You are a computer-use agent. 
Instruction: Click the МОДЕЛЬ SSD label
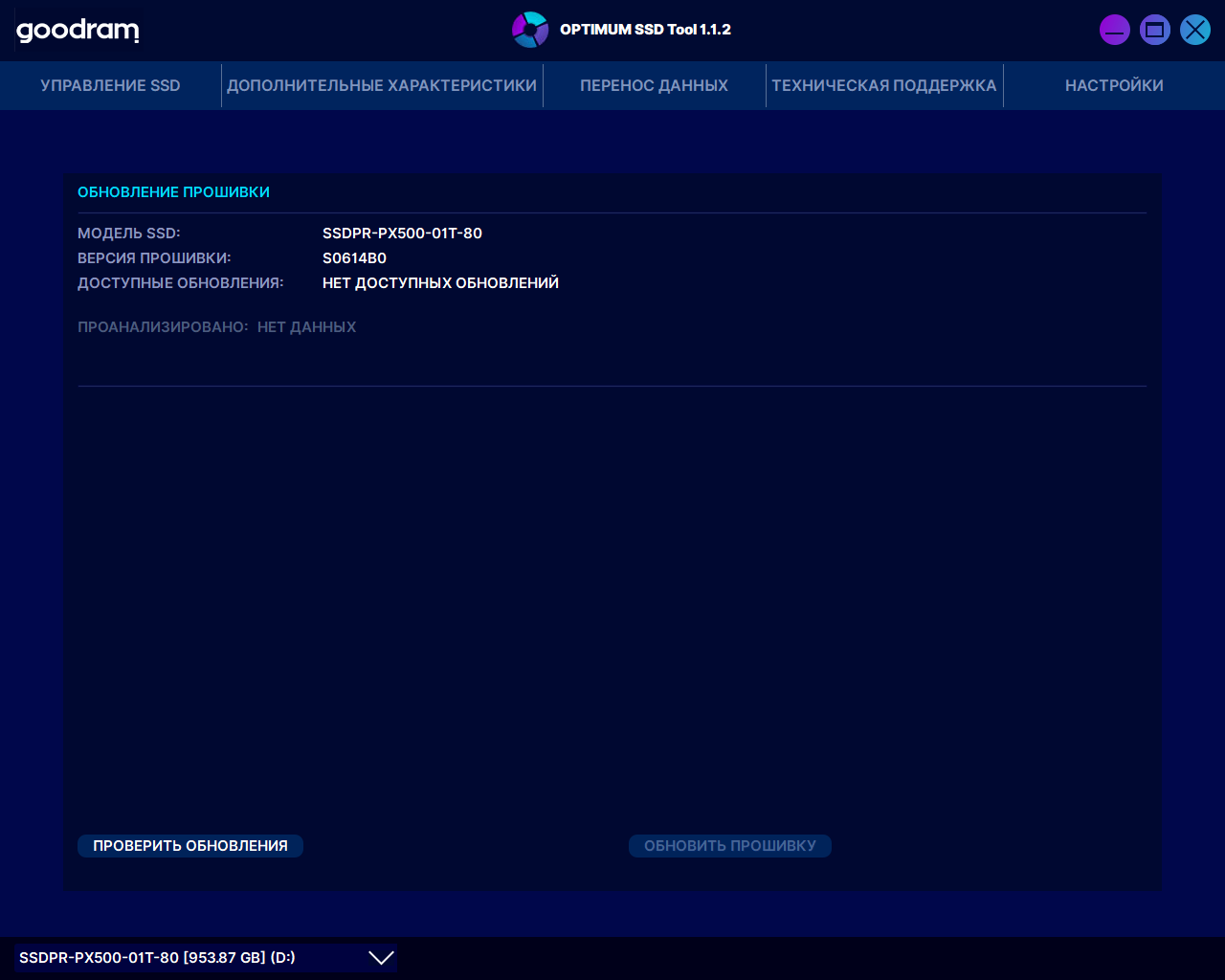pos(129,234)
